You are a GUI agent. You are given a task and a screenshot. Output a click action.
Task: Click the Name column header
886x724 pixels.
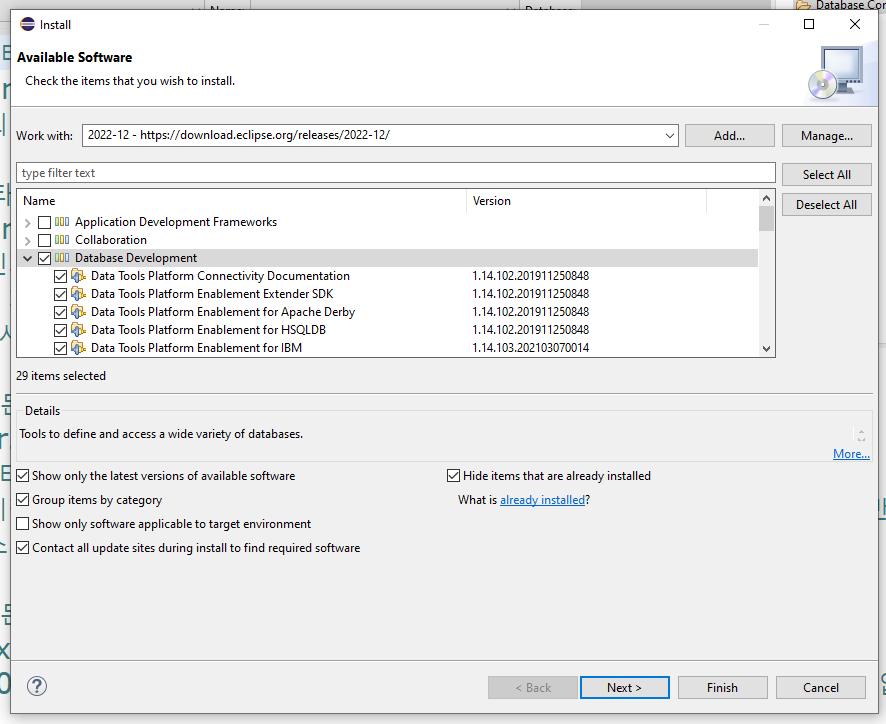pos(242,201)
